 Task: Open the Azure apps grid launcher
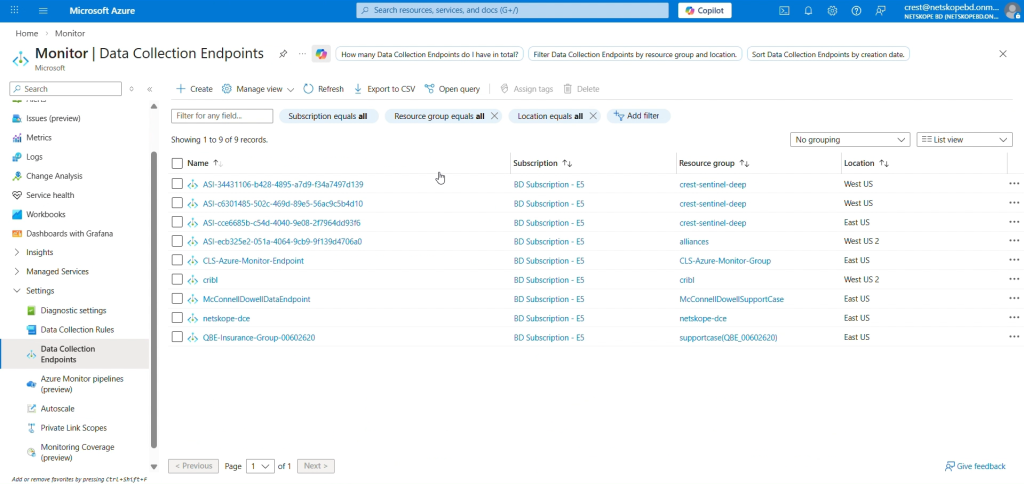coord(14,10)
